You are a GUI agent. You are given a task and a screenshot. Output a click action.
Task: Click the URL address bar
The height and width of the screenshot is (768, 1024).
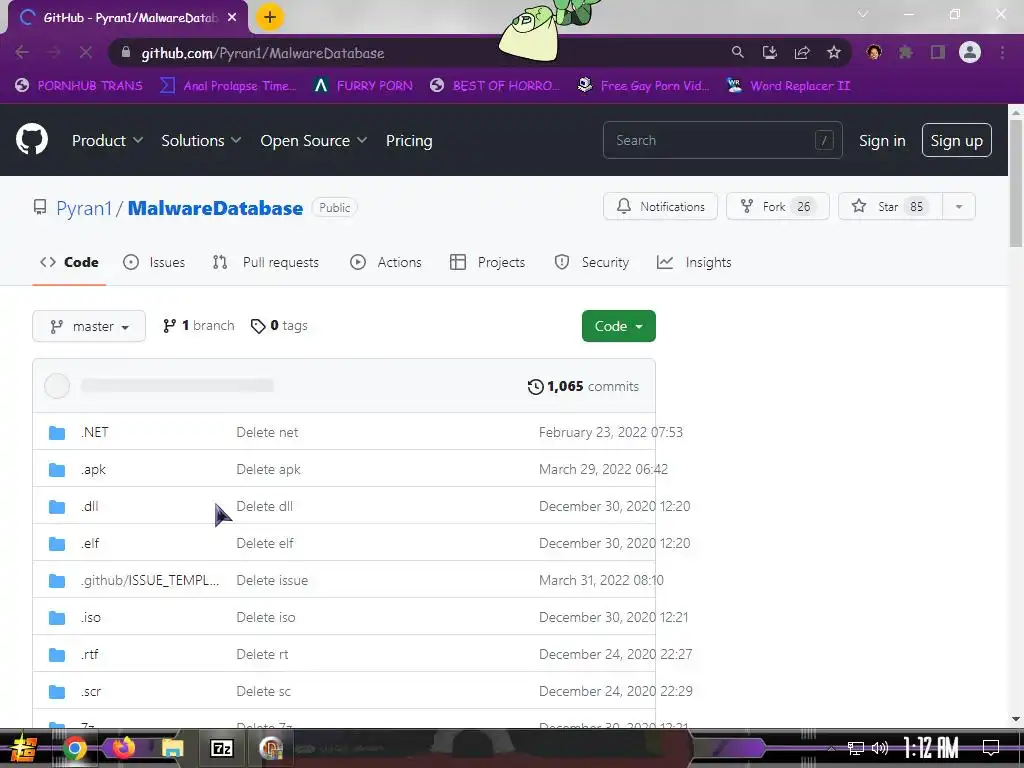418,53
